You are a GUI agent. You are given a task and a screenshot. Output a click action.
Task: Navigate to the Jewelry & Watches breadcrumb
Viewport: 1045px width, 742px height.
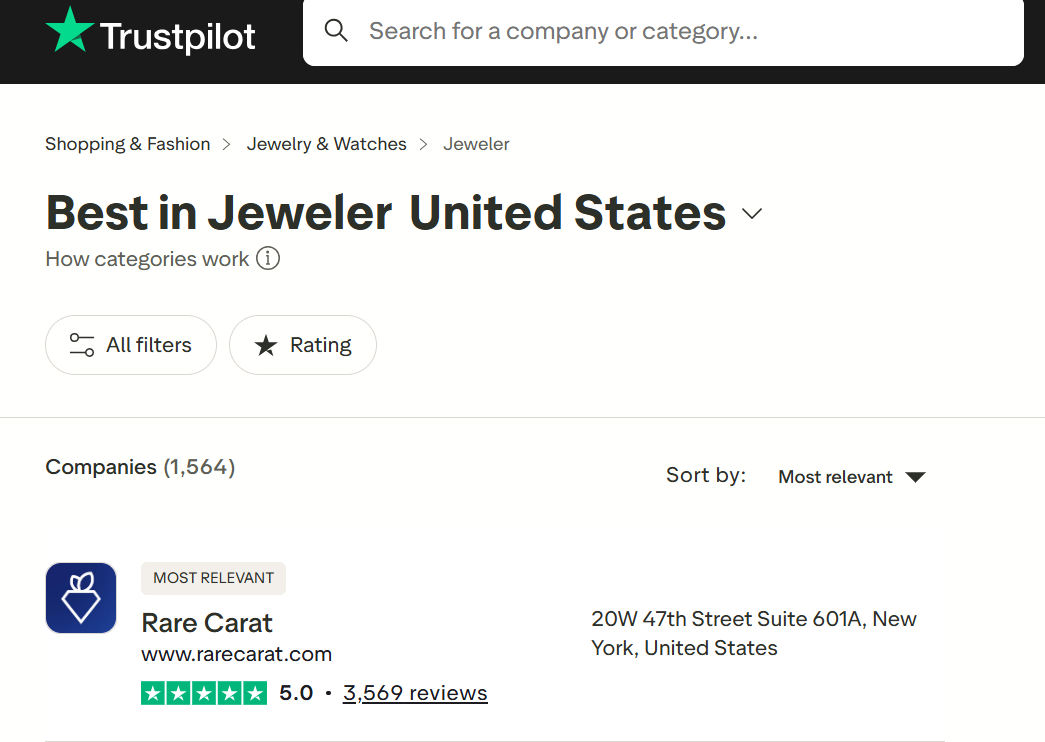tap(326, 143)
